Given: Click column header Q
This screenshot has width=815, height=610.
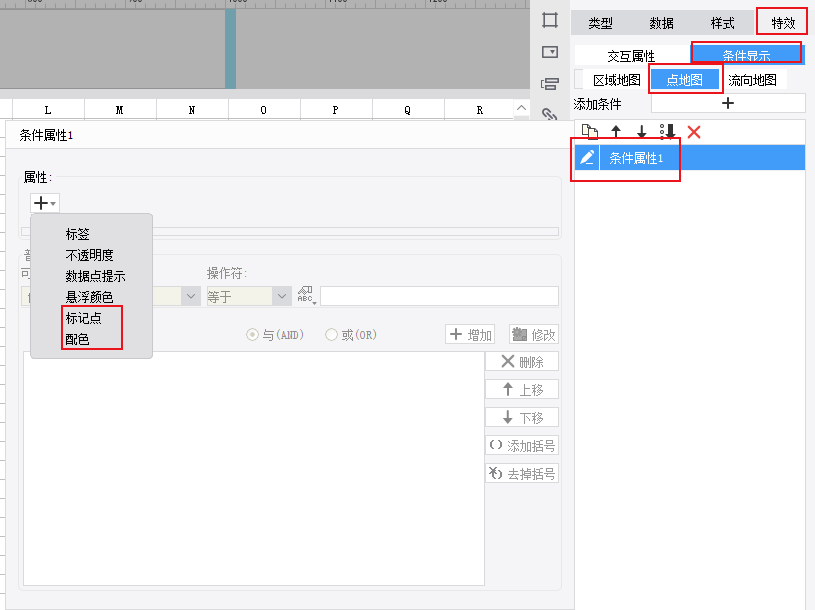Looking at the screenshot, I should (x=408, y=110).
